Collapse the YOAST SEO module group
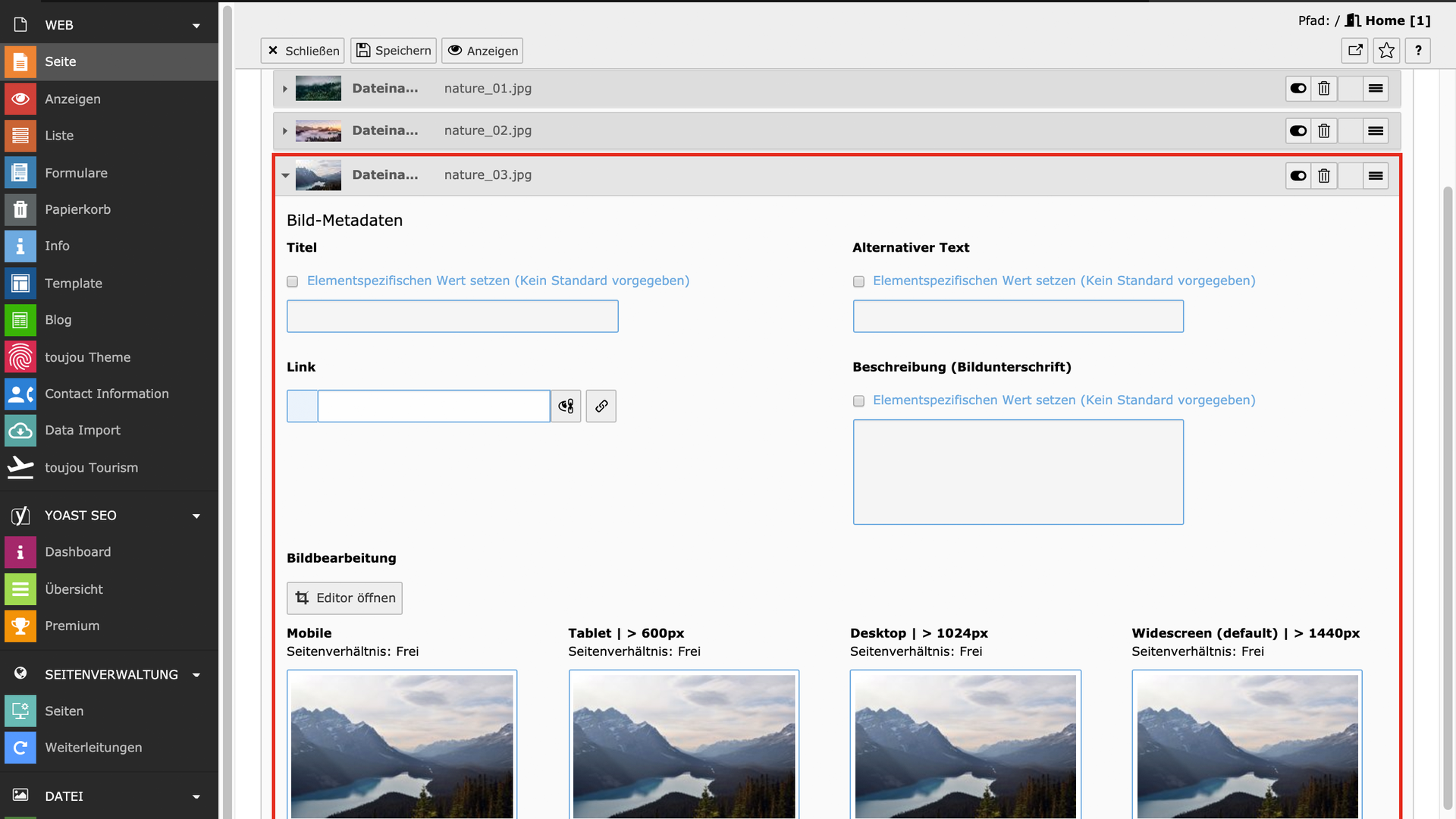Screen dimensions: 1456x819 coord(196,516)
